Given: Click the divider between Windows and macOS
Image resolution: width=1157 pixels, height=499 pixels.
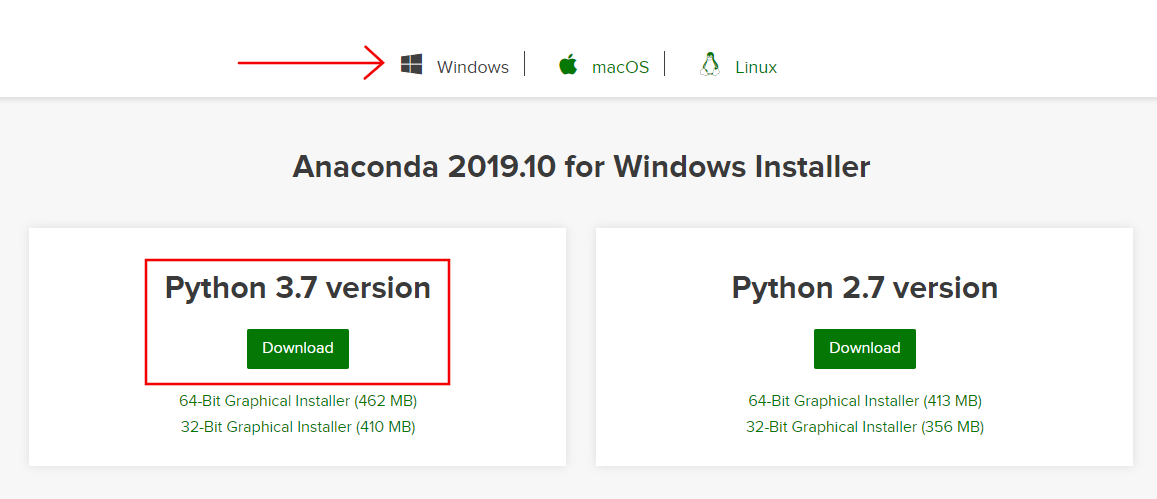Looking at the screenshot, I should 525,64.
